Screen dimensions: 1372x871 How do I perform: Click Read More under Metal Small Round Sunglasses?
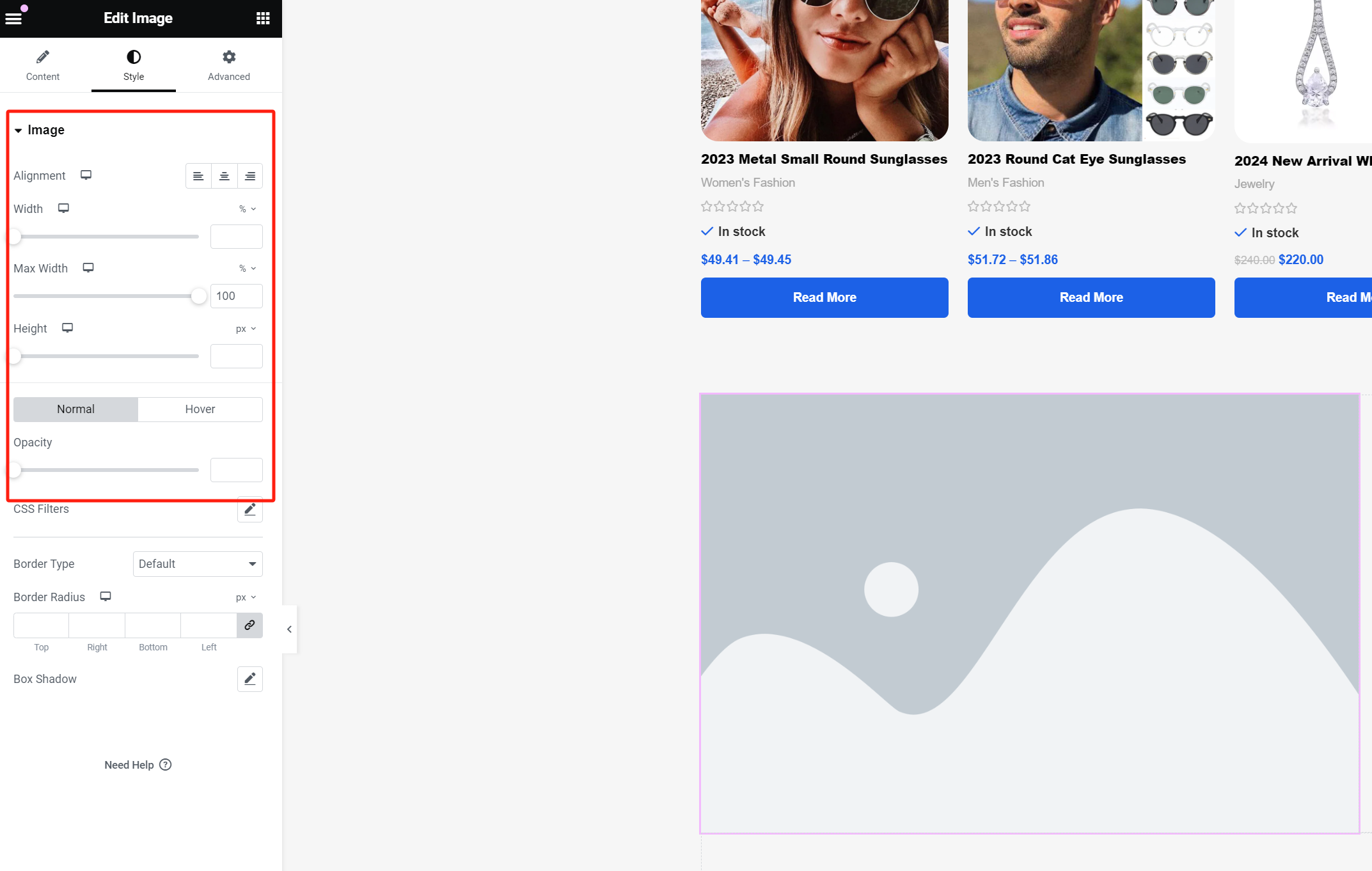(x=824, y=297)
